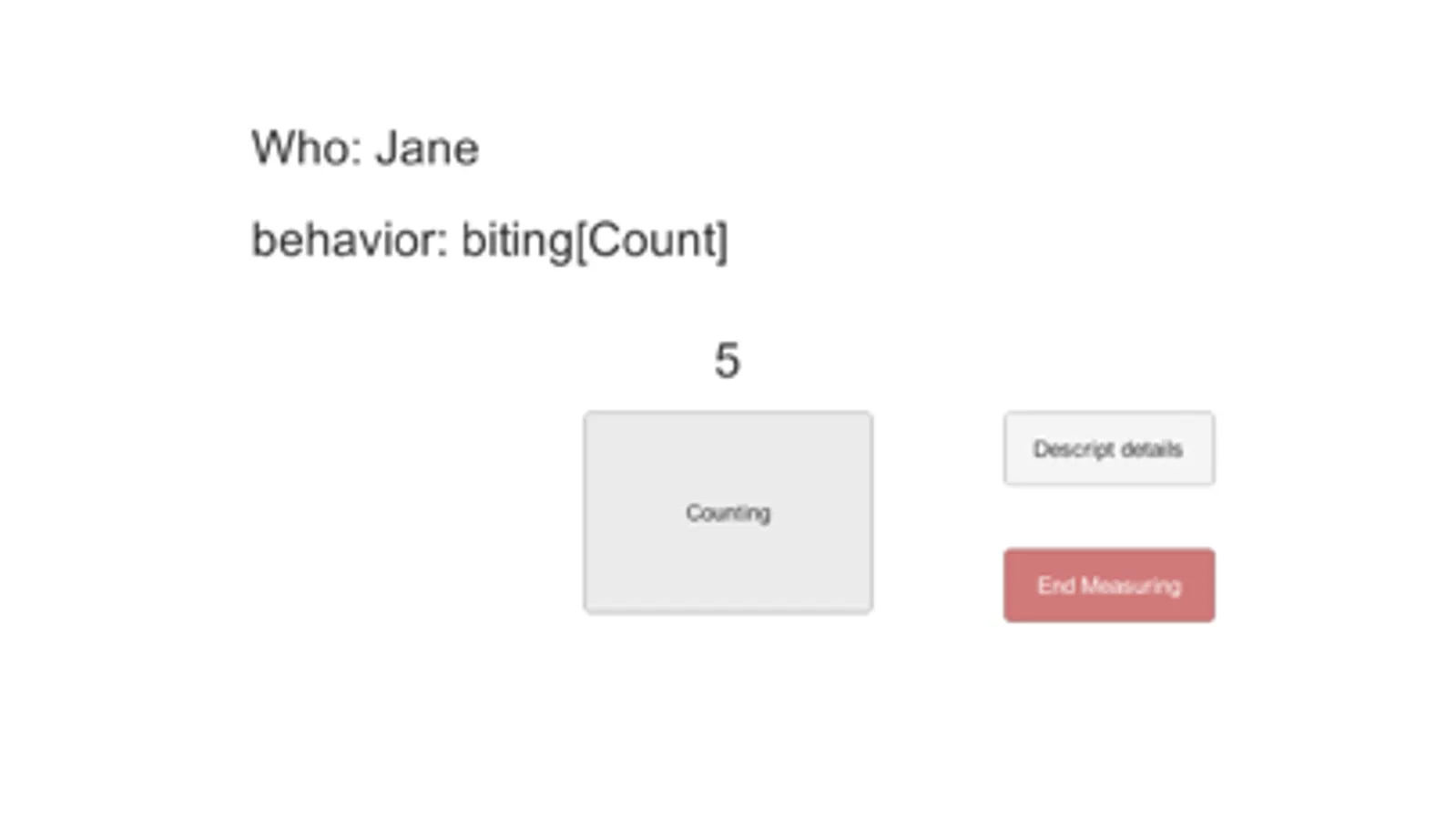Image resolution: width=1456 pixels, height=820 pixels.
Task: Hit the red End Measuring button
Action: [1108, 585]
